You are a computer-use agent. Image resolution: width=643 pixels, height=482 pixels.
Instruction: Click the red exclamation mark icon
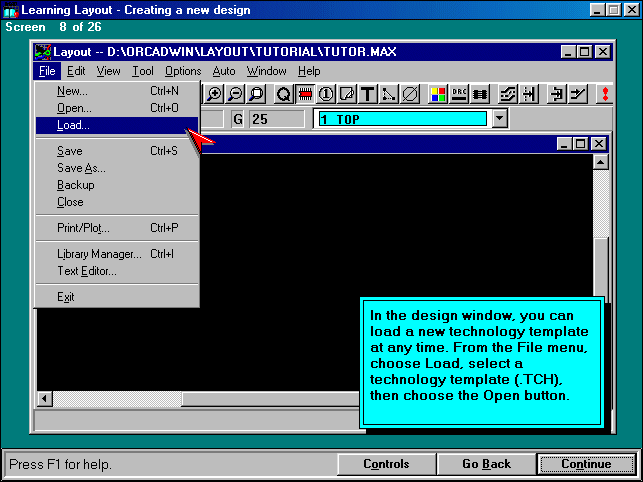tap(606, 94)
